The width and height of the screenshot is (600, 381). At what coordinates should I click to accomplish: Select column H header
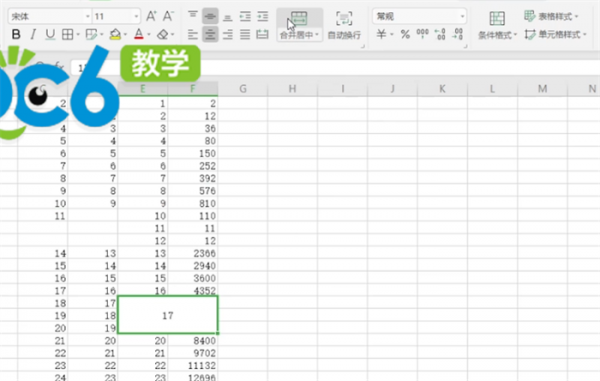[x=292, y=89]
